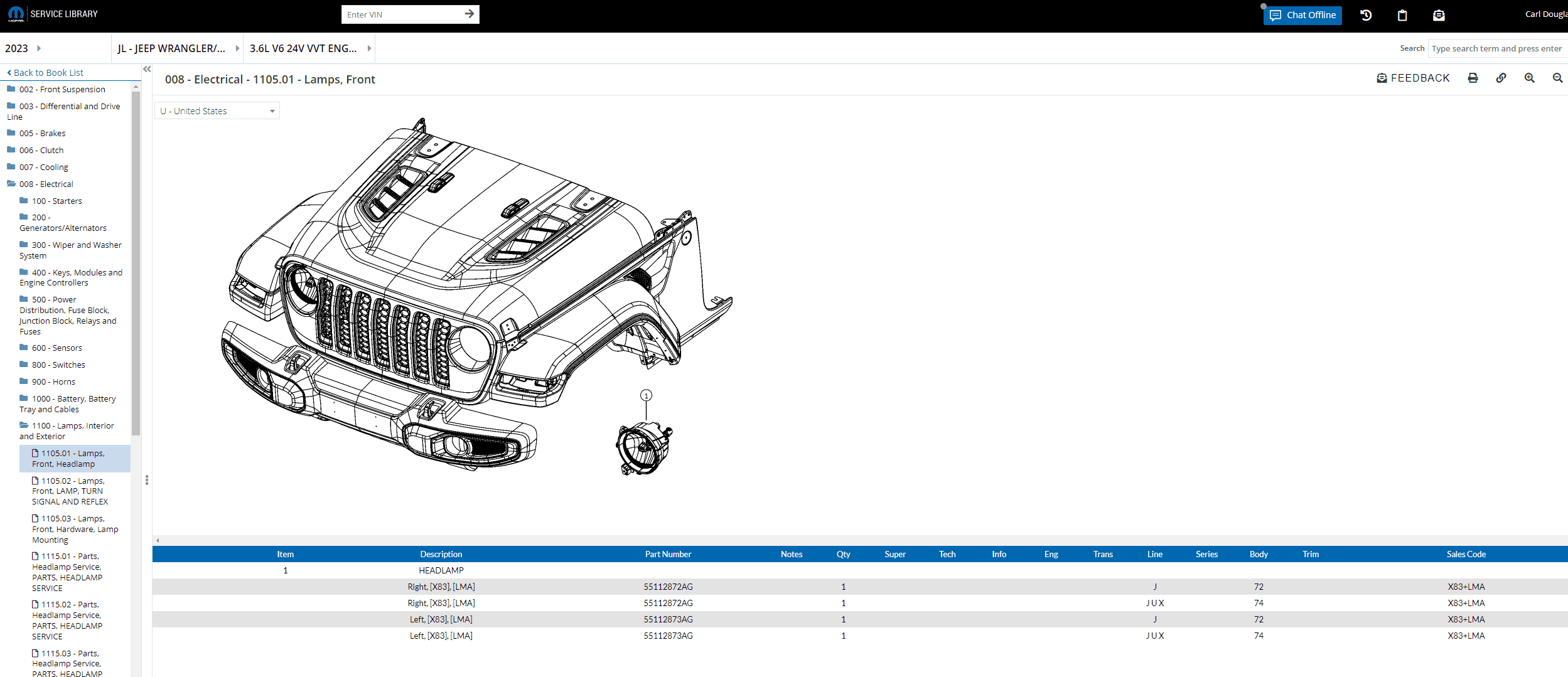The image size is (1568, 677).
Task: Click the Jeep front-end exploded illustration
Action: point(477,295)
